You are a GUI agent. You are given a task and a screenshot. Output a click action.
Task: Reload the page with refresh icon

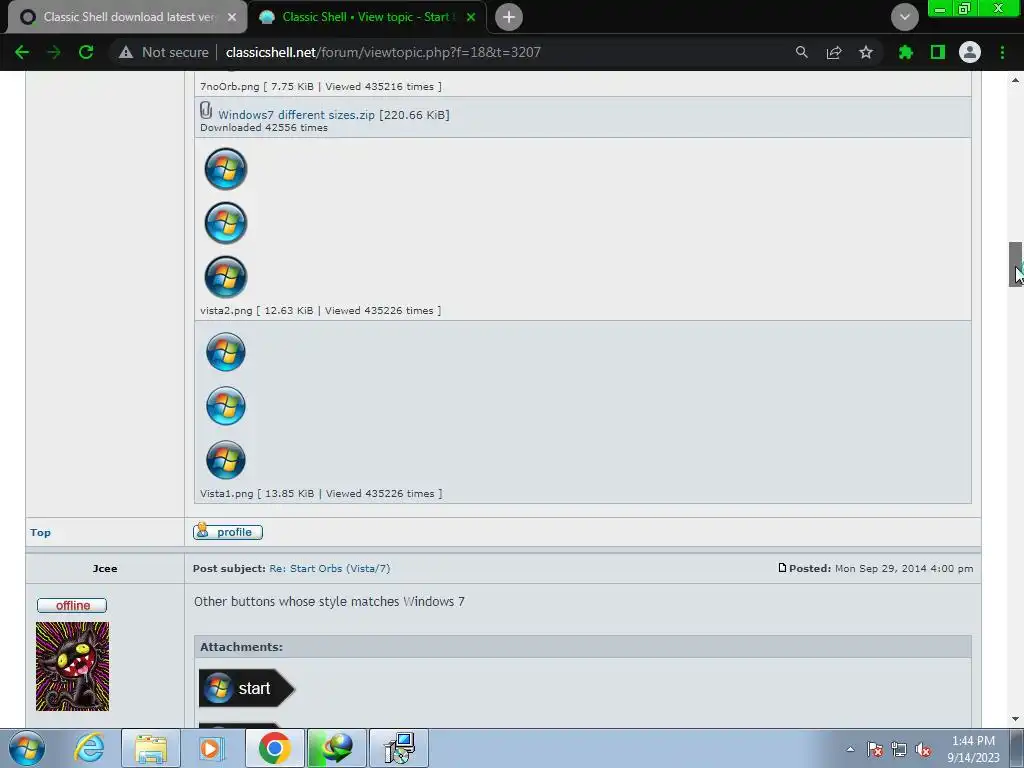pos(86,52)
